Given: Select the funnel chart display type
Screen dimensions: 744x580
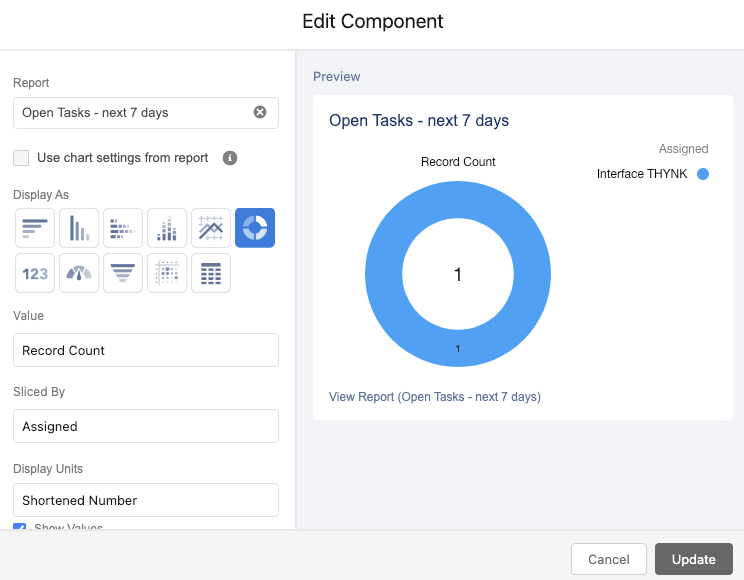Looking at the screenshot, I should pos(123,273).
